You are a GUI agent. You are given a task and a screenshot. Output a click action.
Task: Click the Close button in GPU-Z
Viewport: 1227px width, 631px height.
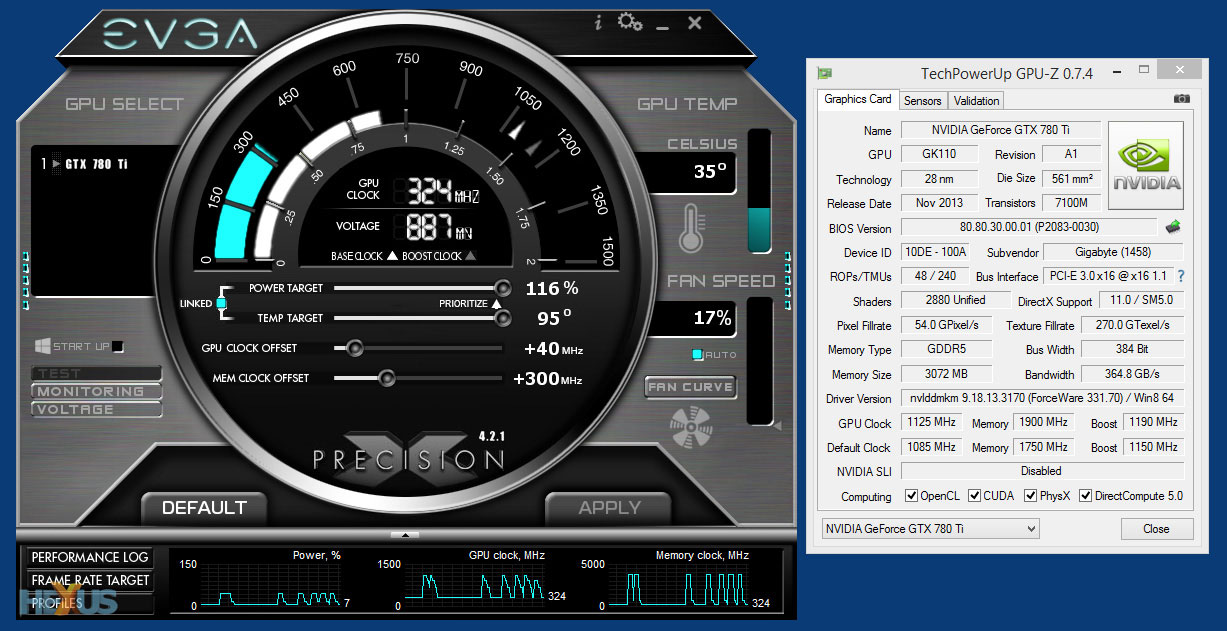[x=1156, y=528]
